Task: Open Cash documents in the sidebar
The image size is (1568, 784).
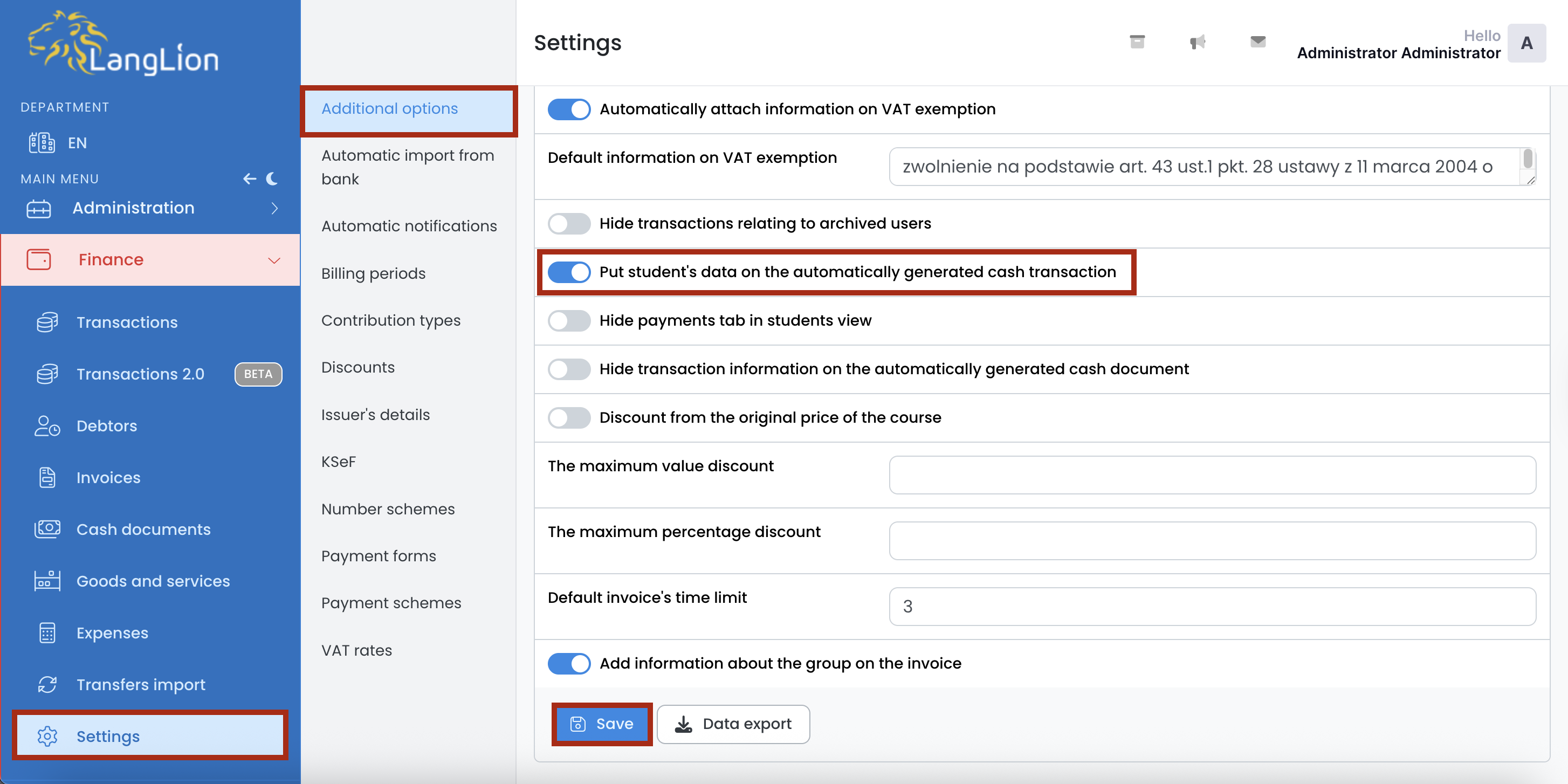Action: point(143,529)
